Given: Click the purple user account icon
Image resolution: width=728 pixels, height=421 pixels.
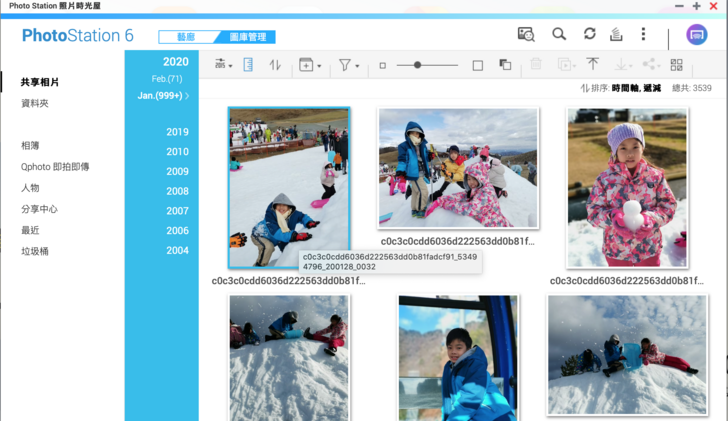Looking at the screenshot, I should point(697,34).
